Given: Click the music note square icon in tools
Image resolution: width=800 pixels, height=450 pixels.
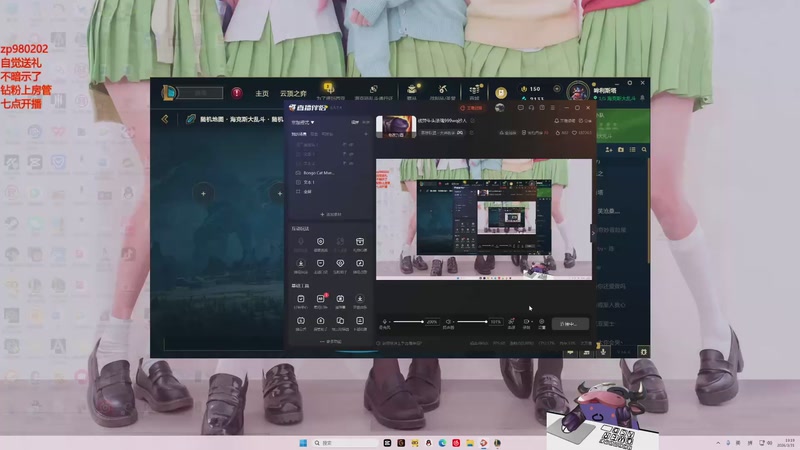Looking at the screenshot, I should point(360,263).
